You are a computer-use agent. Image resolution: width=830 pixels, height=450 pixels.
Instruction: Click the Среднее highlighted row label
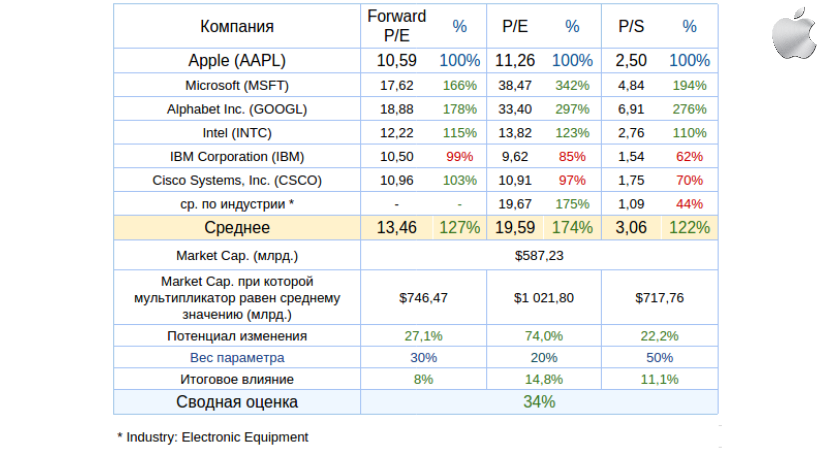tap(237, 228)
